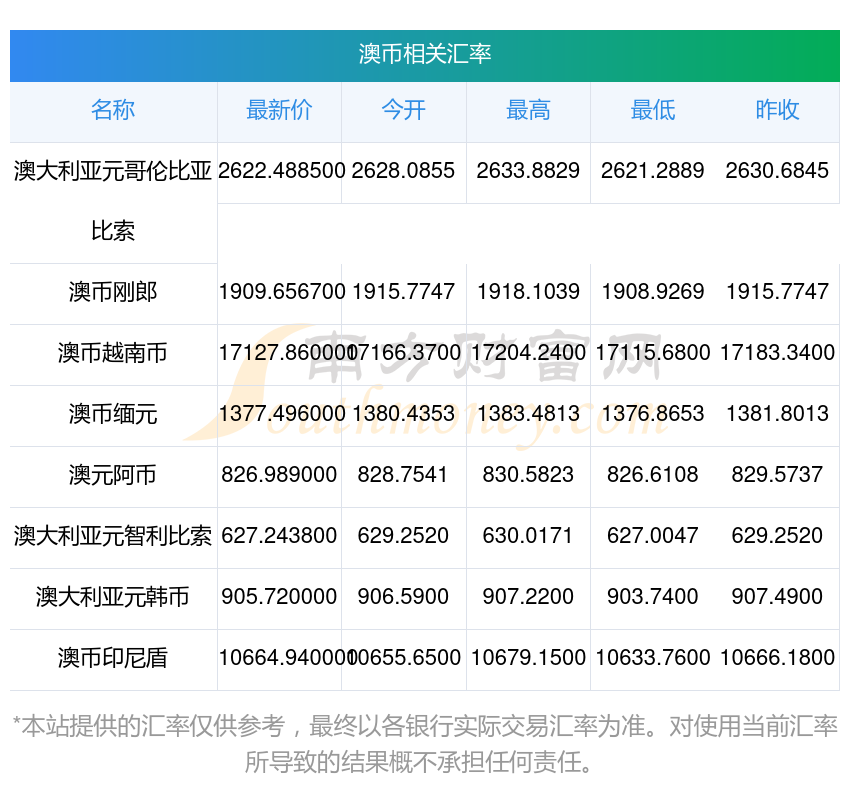Click the 澳币缅元 row name

pyautogui.click(x=113, y=414)
